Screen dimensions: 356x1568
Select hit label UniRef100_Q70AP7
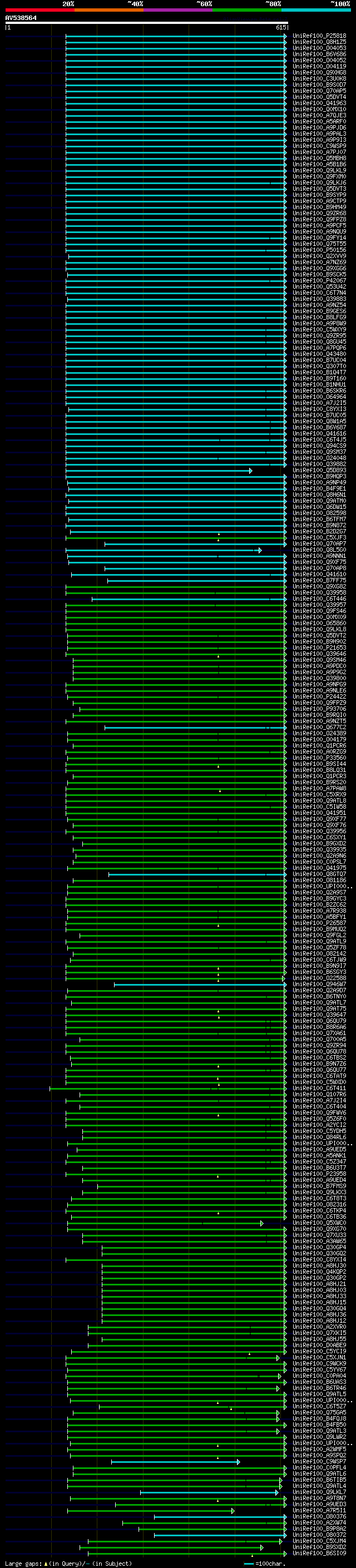click(319, 543)
